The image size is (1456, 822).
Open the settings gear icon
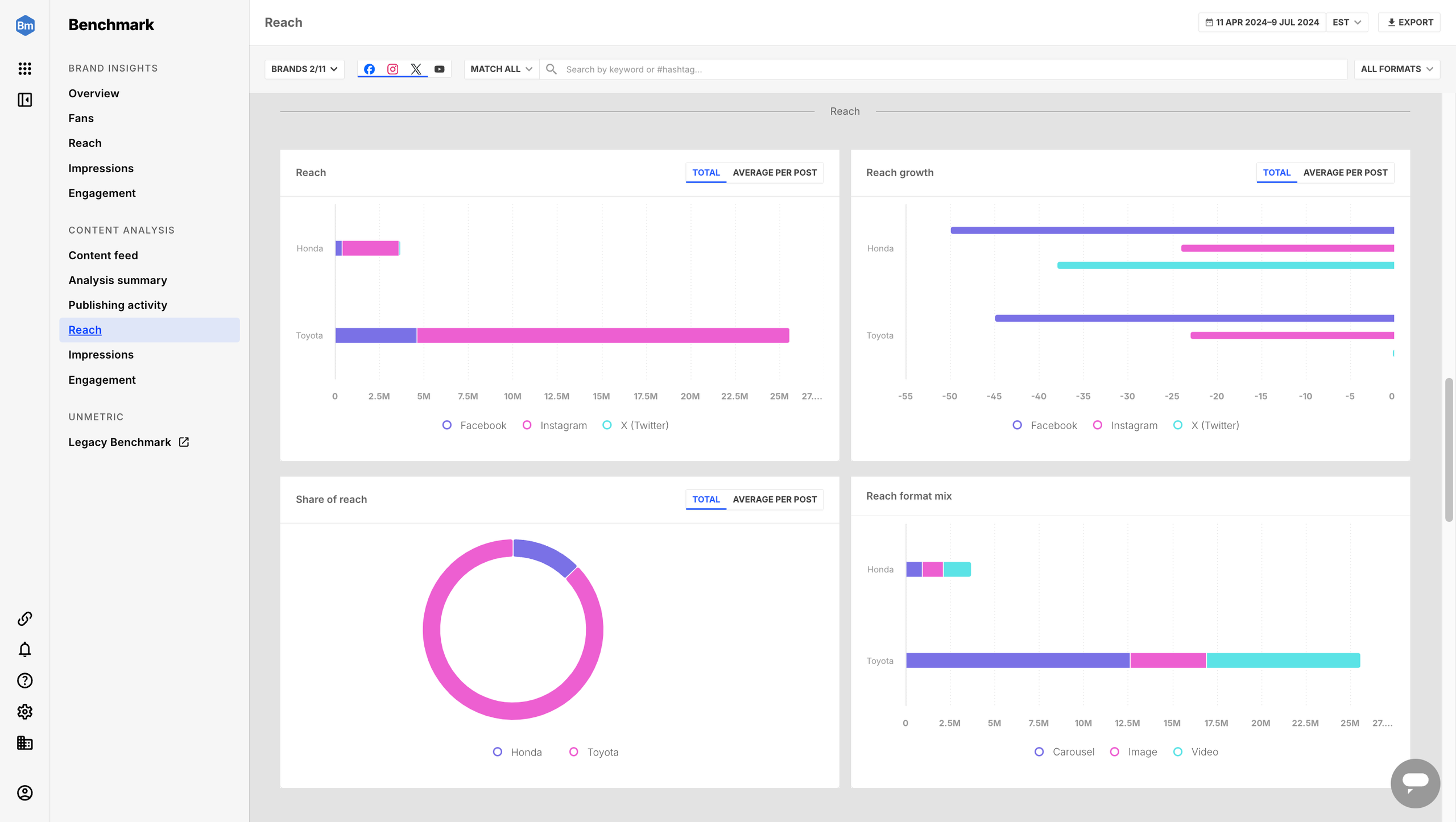[x=24, y=712]
